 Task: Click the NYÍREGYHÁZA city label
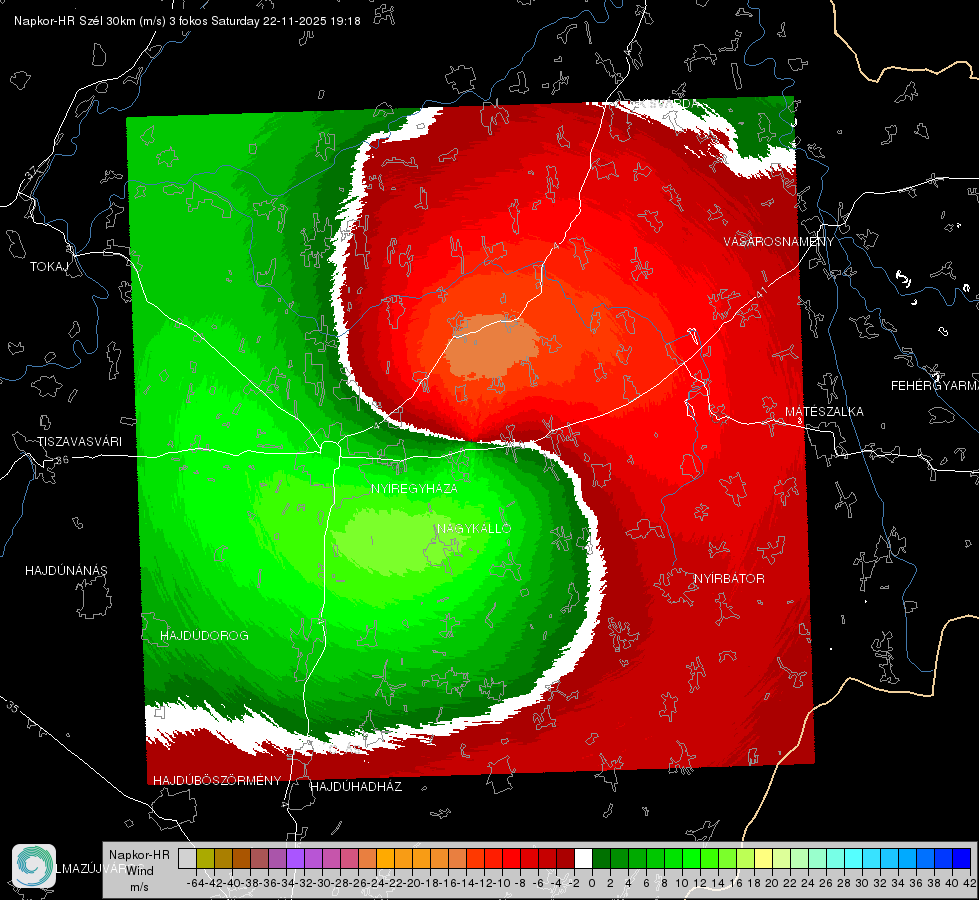(x=414, y=488)
